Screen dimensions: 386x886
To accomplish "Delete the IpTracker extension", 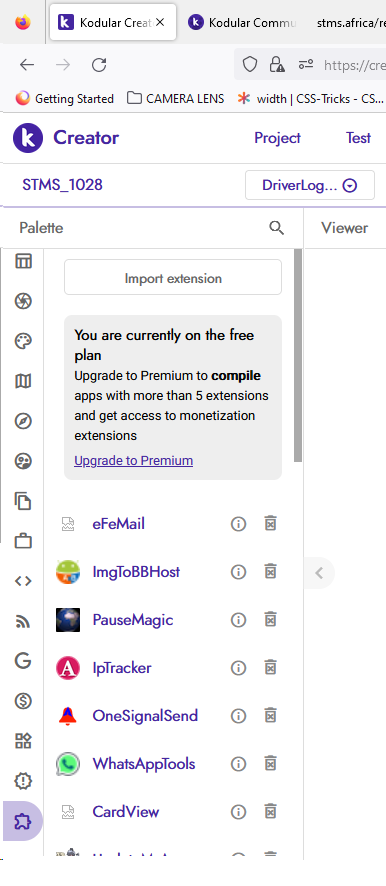I will tap(271, 668).
